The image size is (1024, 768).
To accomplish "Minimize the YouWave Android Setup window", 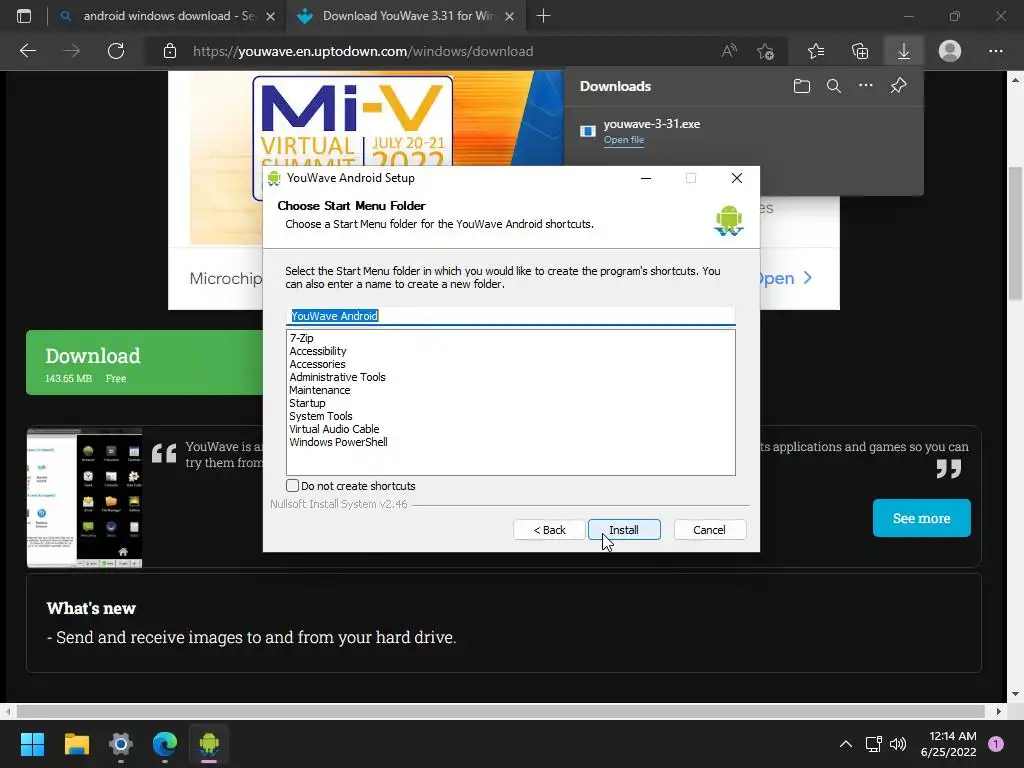I will [646, 178].
